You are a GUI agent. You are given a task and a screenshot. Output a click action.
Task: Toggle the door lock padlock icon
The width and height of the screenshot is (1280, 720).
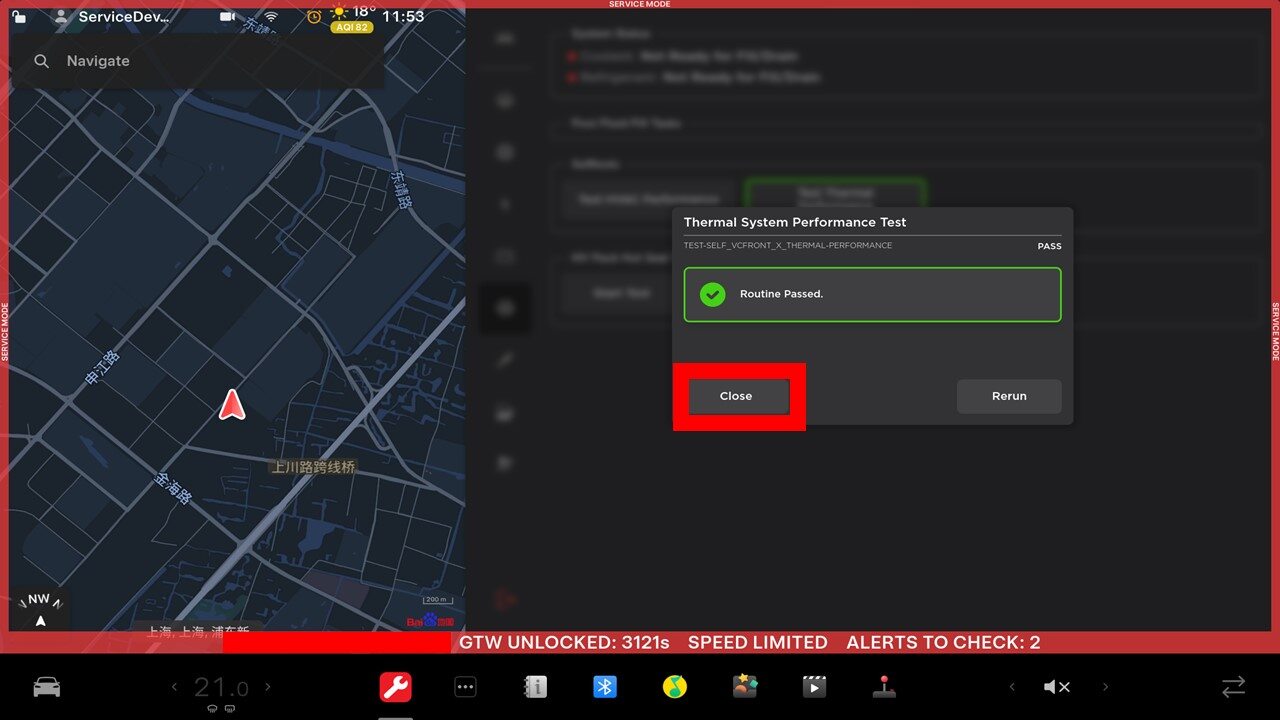tap(19, 16)
